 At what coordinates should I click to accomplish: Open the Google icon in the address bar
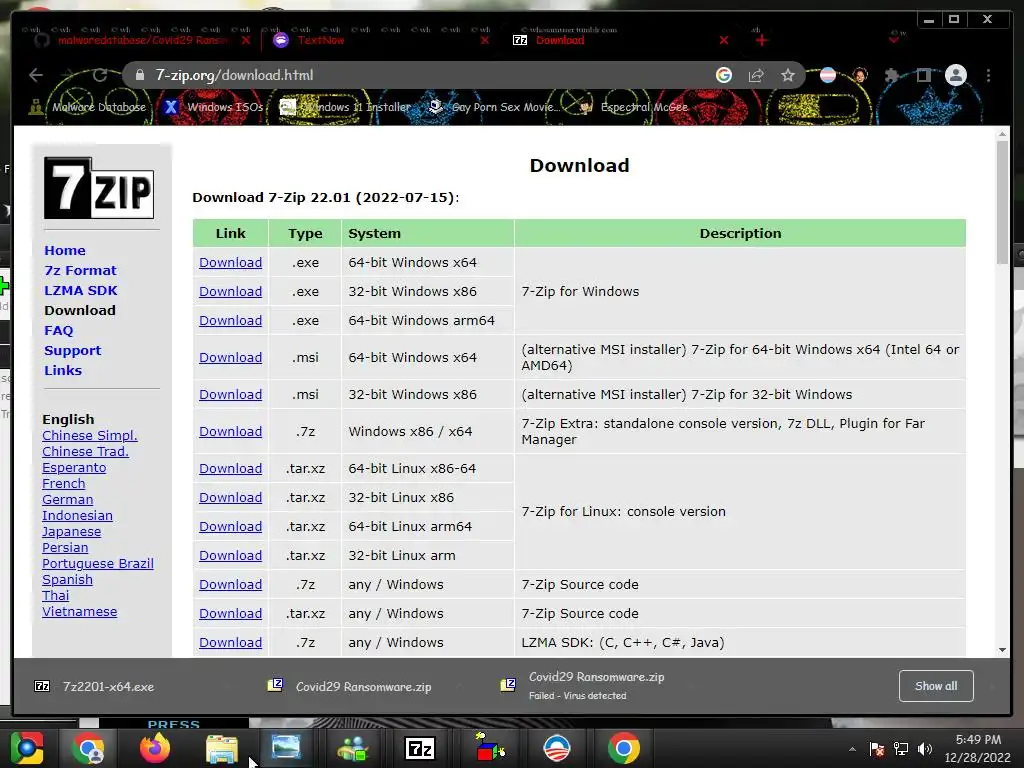[724, 75]
